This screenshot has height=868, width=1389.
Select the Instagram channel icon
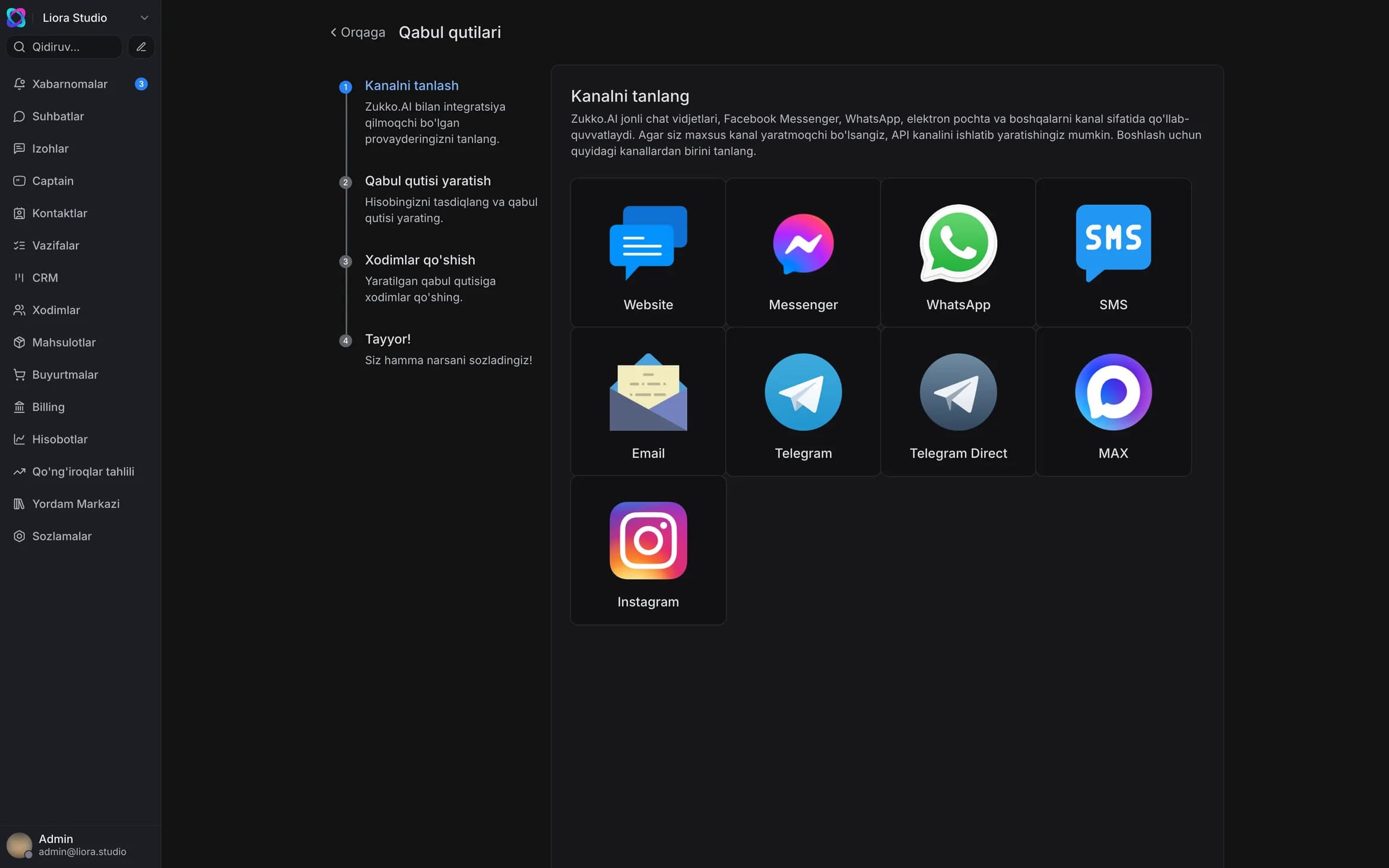pyautogui.click(x=648, y=540)
